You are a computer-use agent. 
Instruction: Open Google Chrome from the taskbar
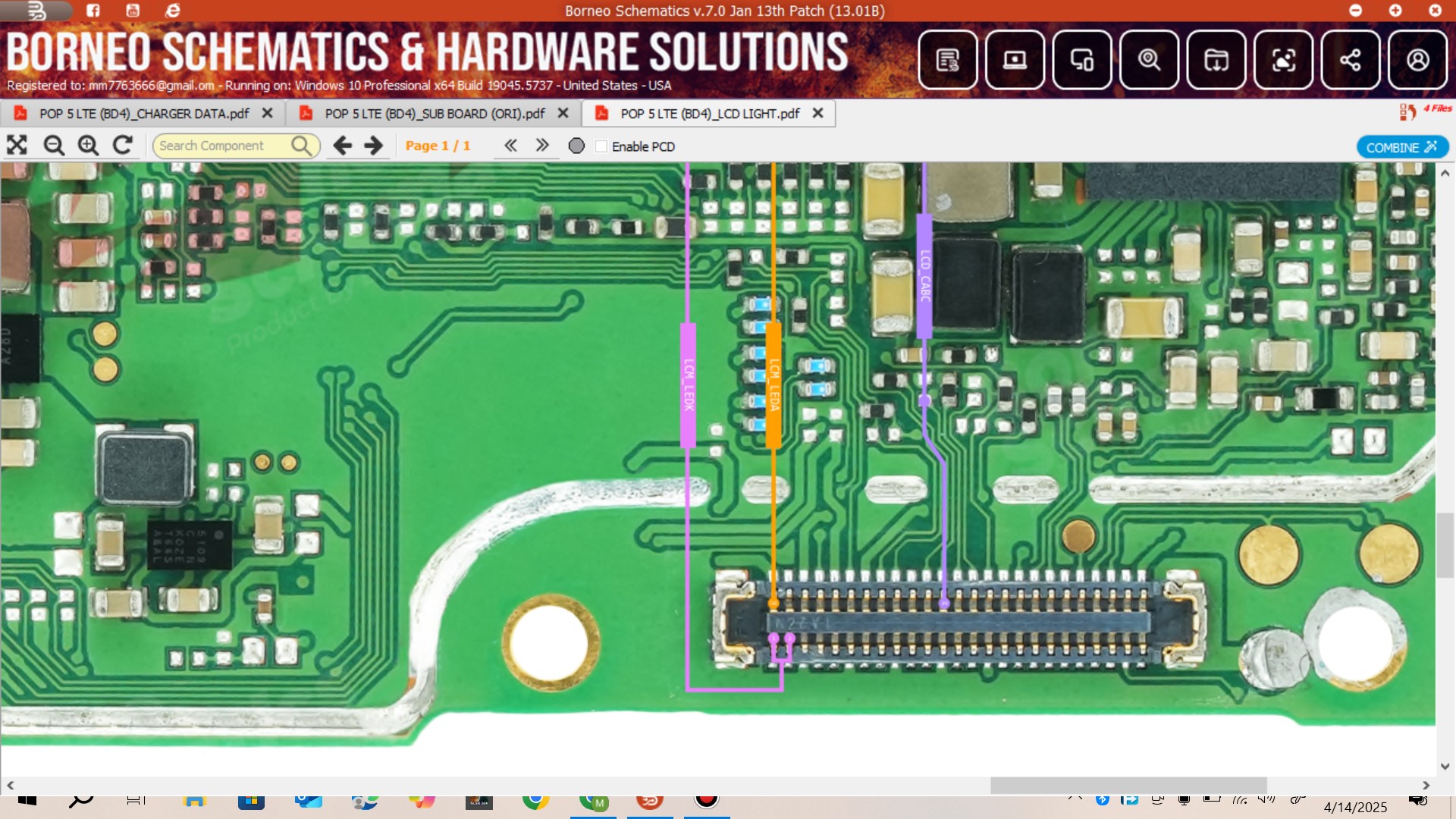click(x=535, y=802)
